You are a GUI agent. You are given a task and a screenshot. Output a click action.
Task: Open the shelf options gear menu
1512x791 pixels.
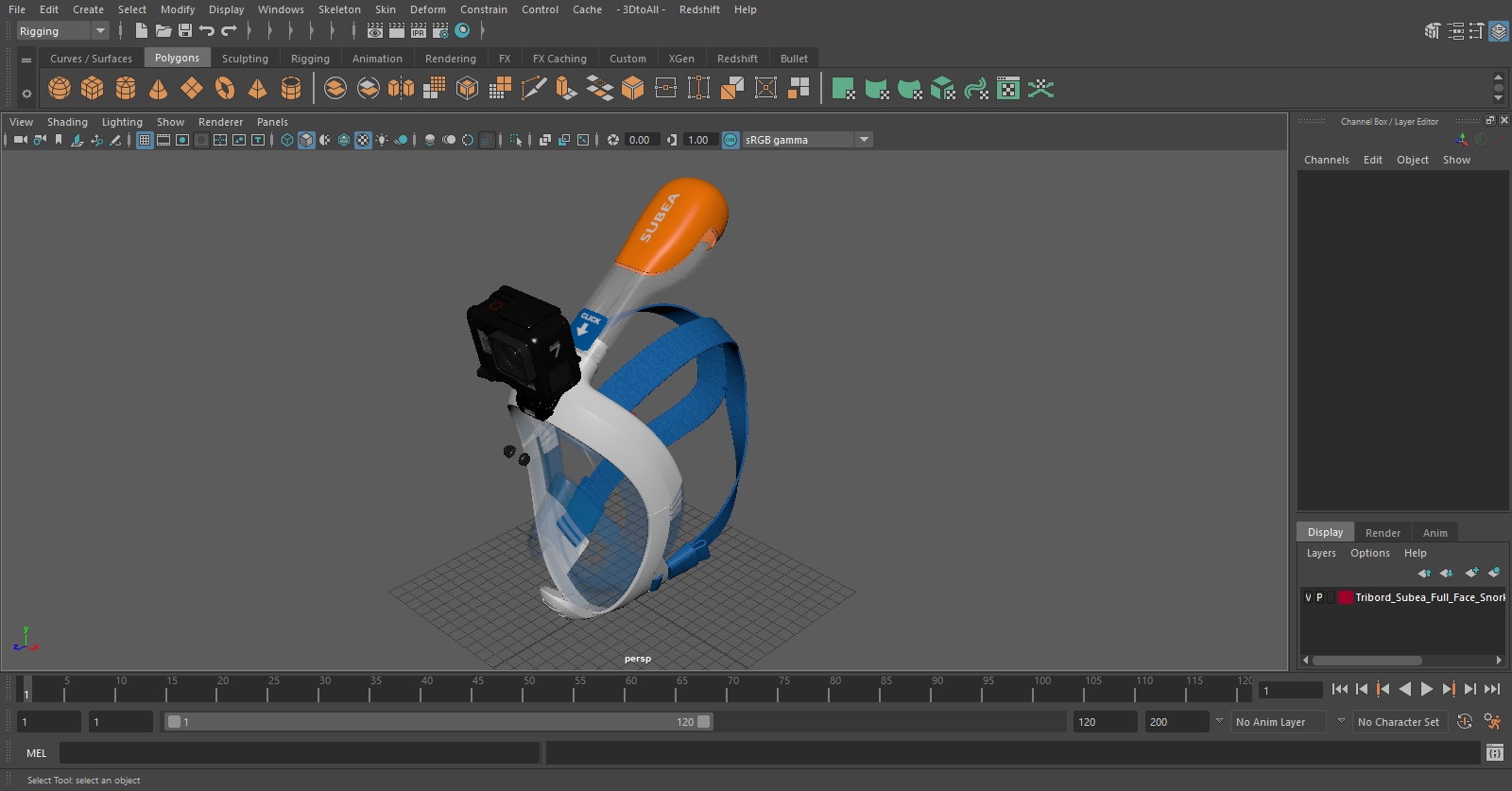pos(26,93)
